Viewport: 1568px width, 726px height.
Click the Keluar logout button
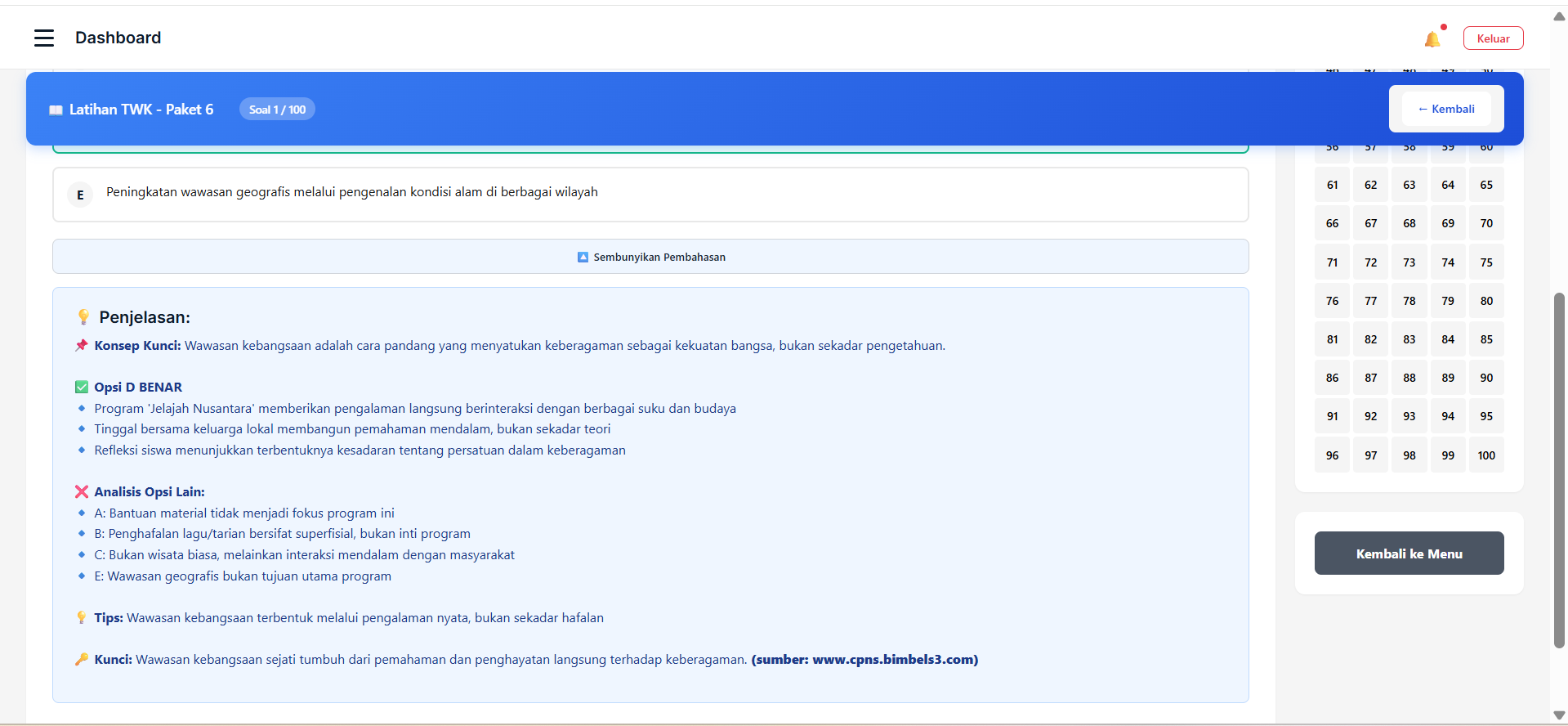coord(1493,38)
